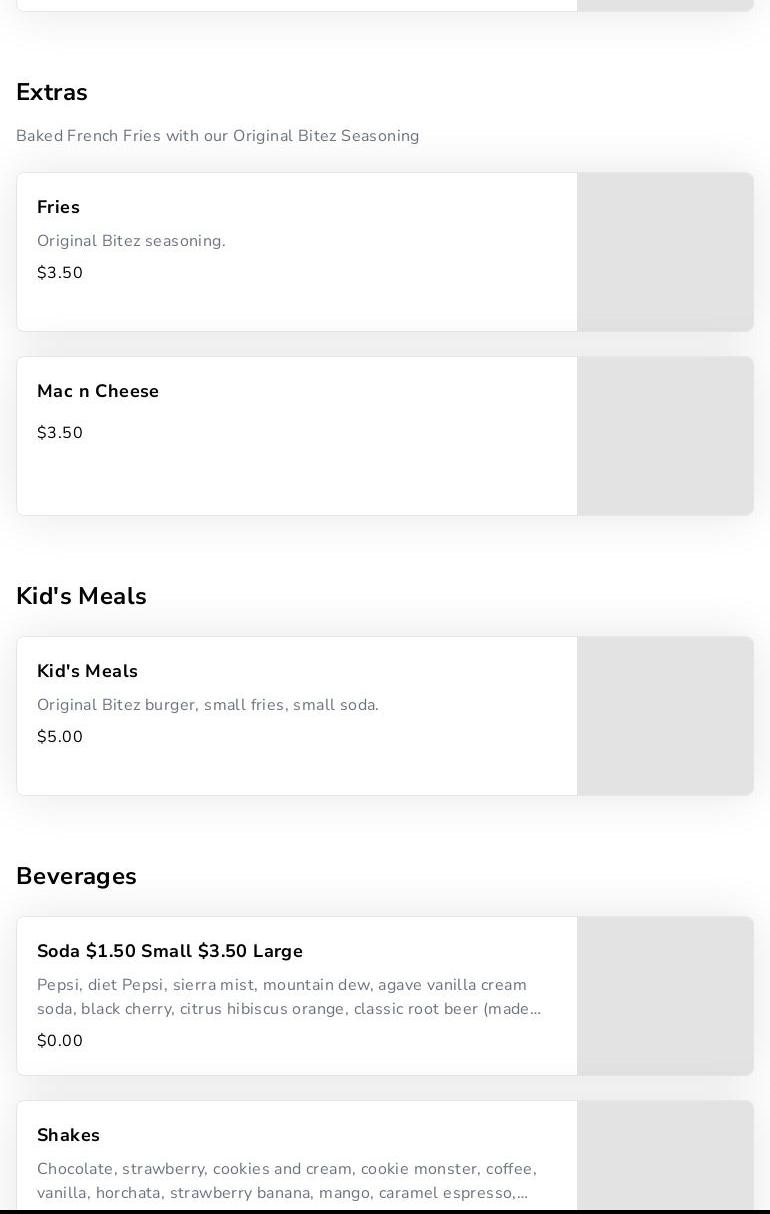Screen dimensions: 770x1214
Task: Select the Mac n Cheese $3.50 price
Action: point(60,433)
